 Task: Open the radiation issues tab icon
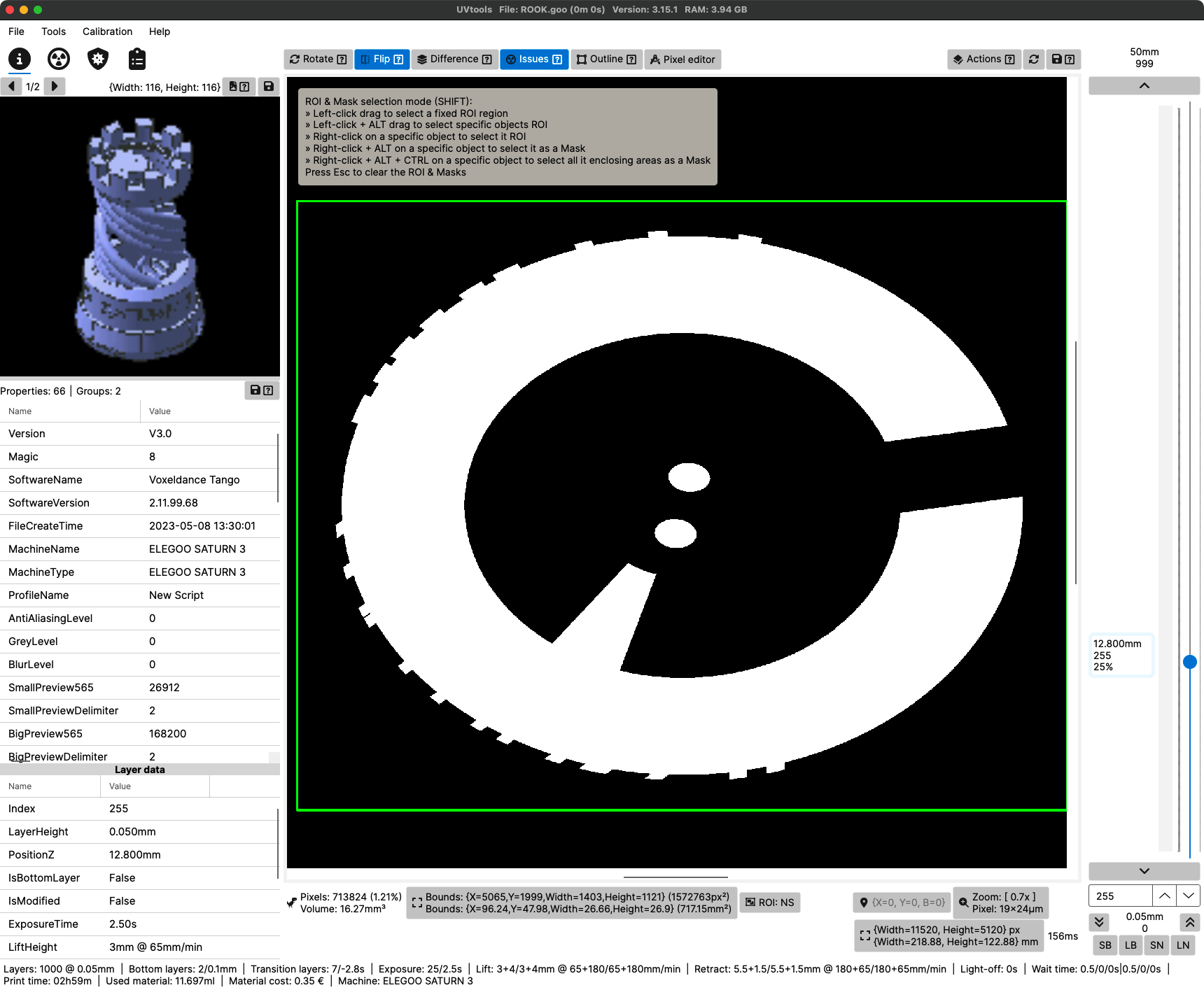pos(59,59)
